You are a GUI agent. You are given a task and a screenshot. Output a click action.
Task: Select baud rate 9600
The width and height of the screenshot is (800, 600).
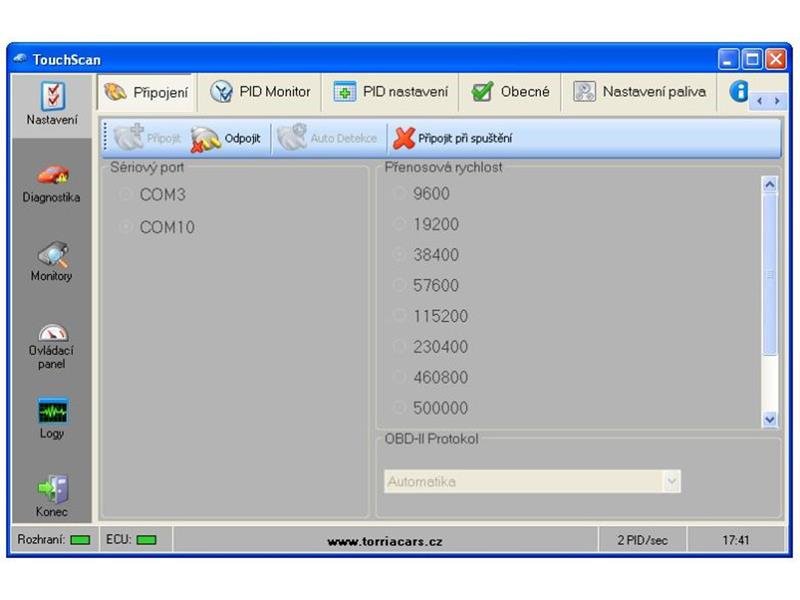tap(421, 193)
